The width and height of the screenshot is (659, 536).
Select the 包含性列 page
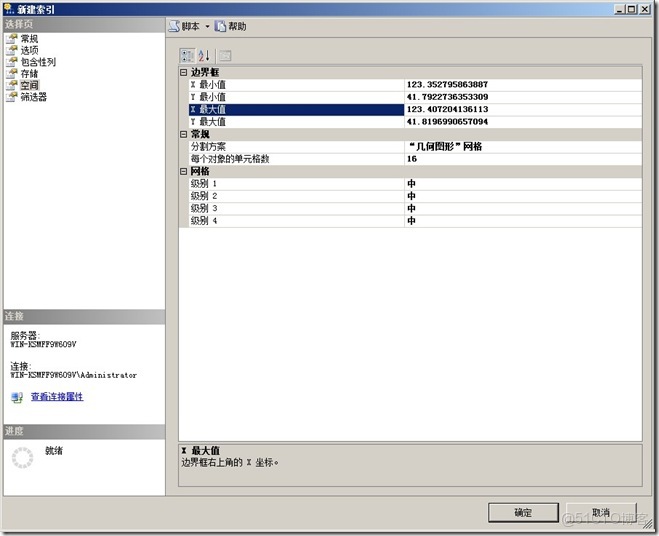click(x=38, y=62)
